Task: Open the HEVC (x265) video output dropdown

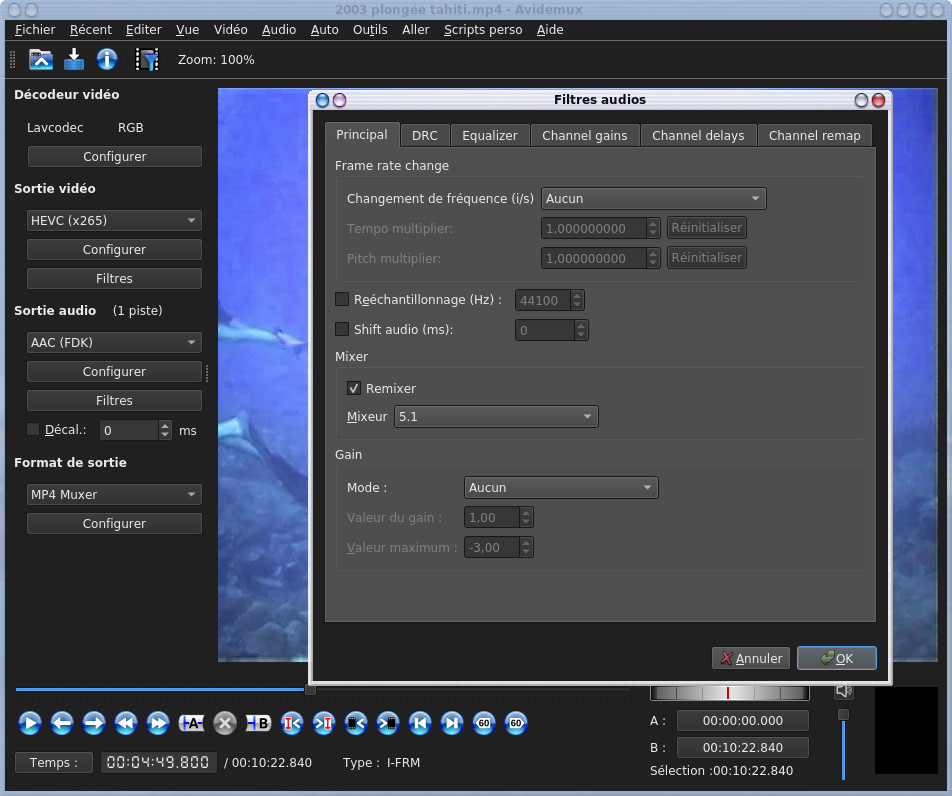Action: pos(114,221)
